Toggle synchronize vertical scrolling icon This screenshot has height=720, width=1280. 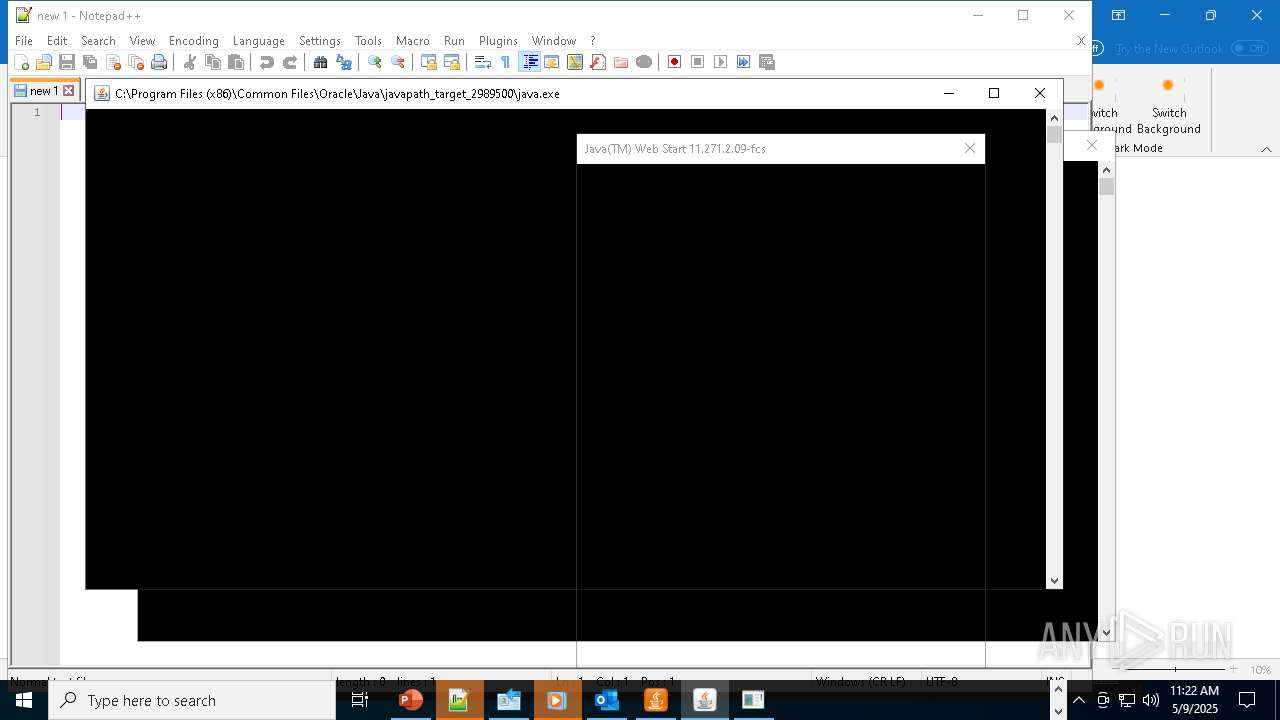[x=429, y=62]
